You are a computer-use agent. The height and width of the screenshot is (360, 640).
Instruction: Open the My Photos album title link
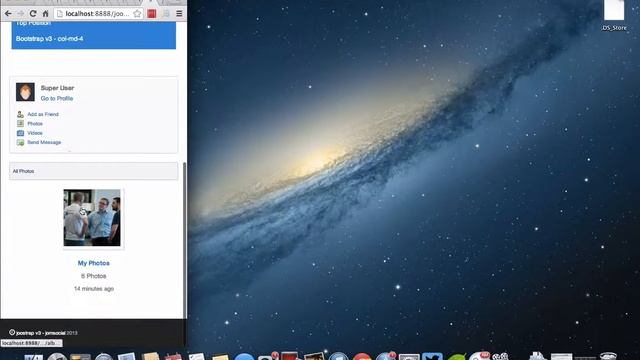(93, 263)
